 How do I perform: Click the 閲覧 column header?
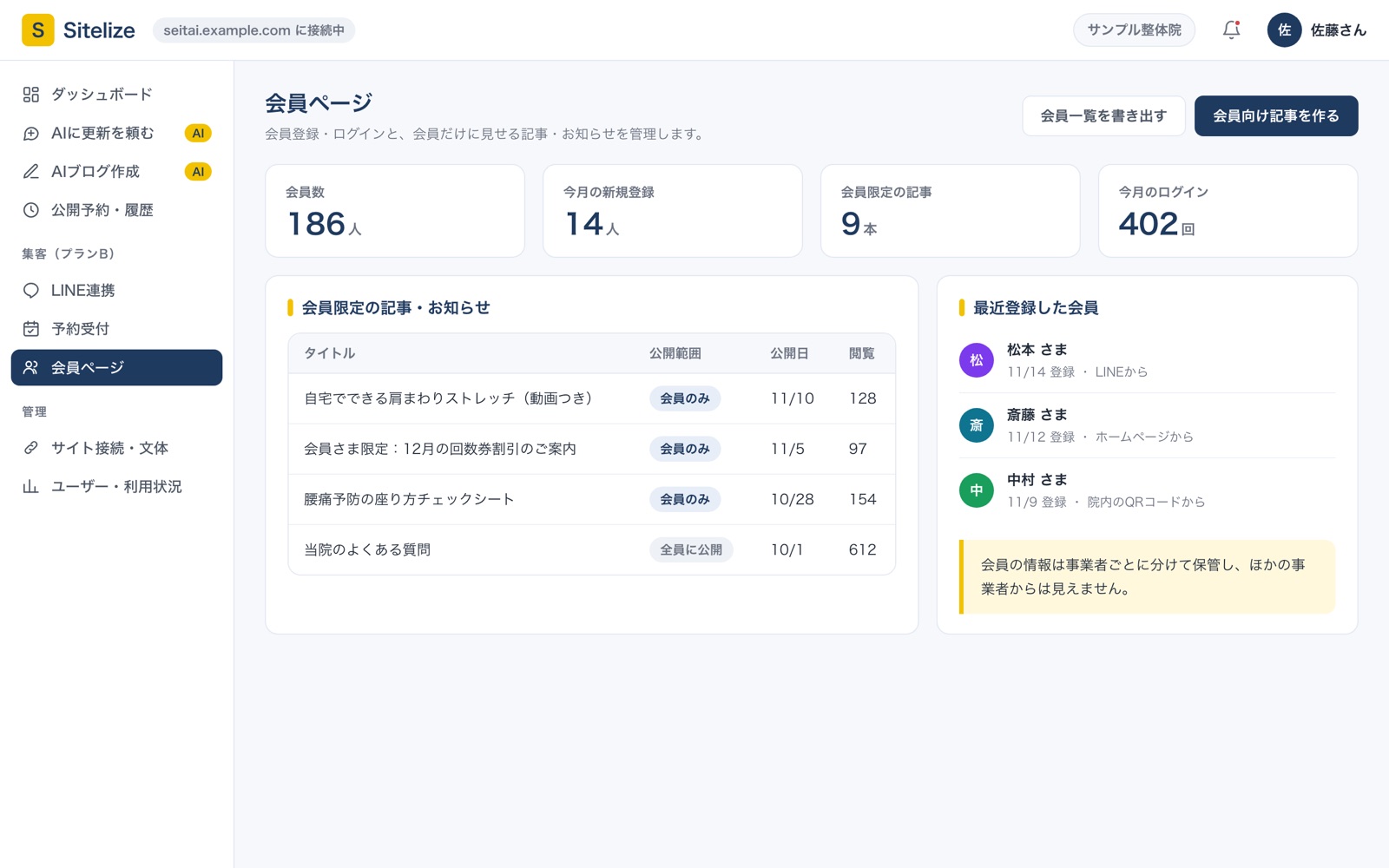click(x=862, y=353)
